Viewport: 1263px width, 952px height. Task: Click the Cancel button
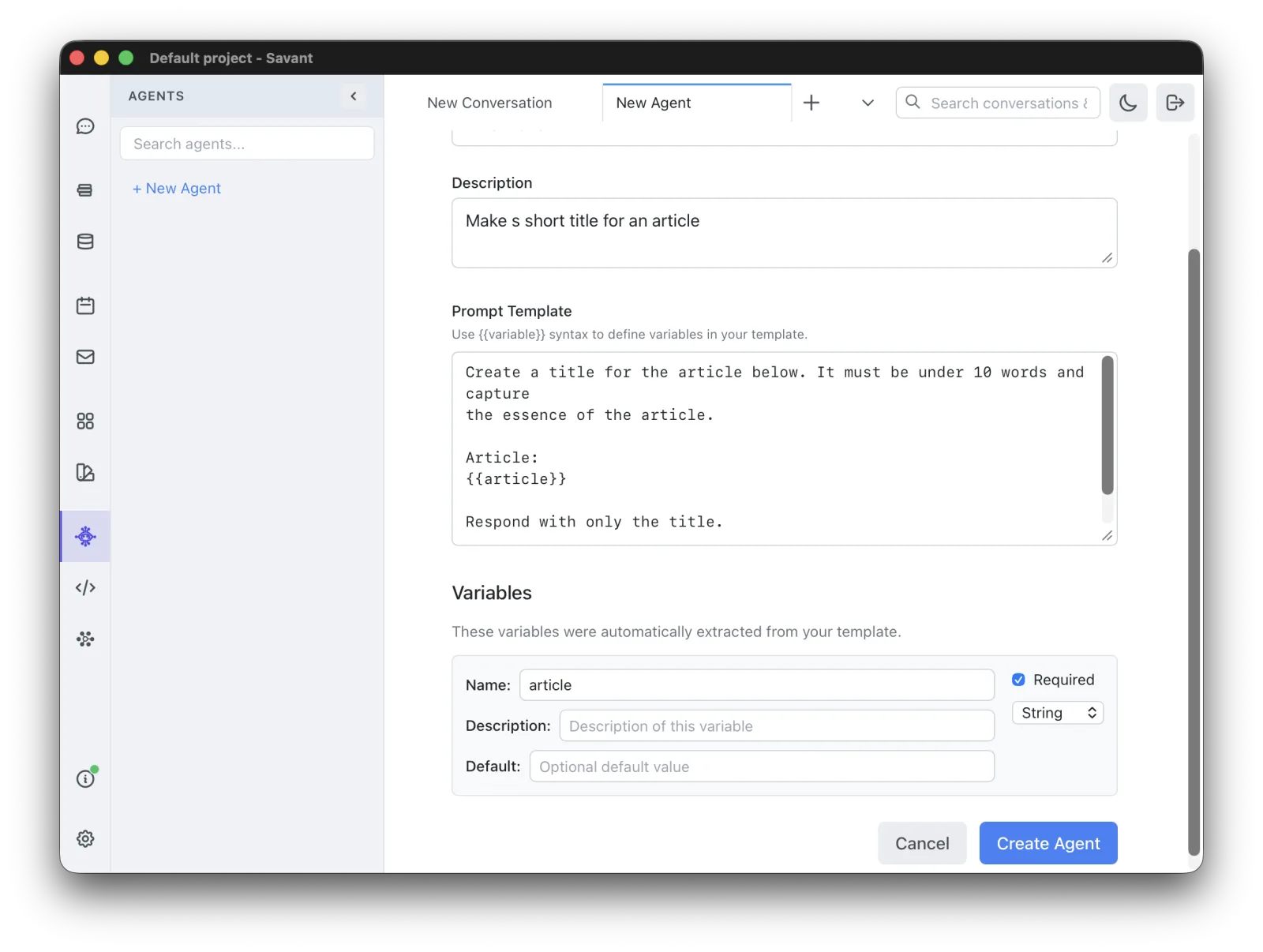[x=922, y=843]
